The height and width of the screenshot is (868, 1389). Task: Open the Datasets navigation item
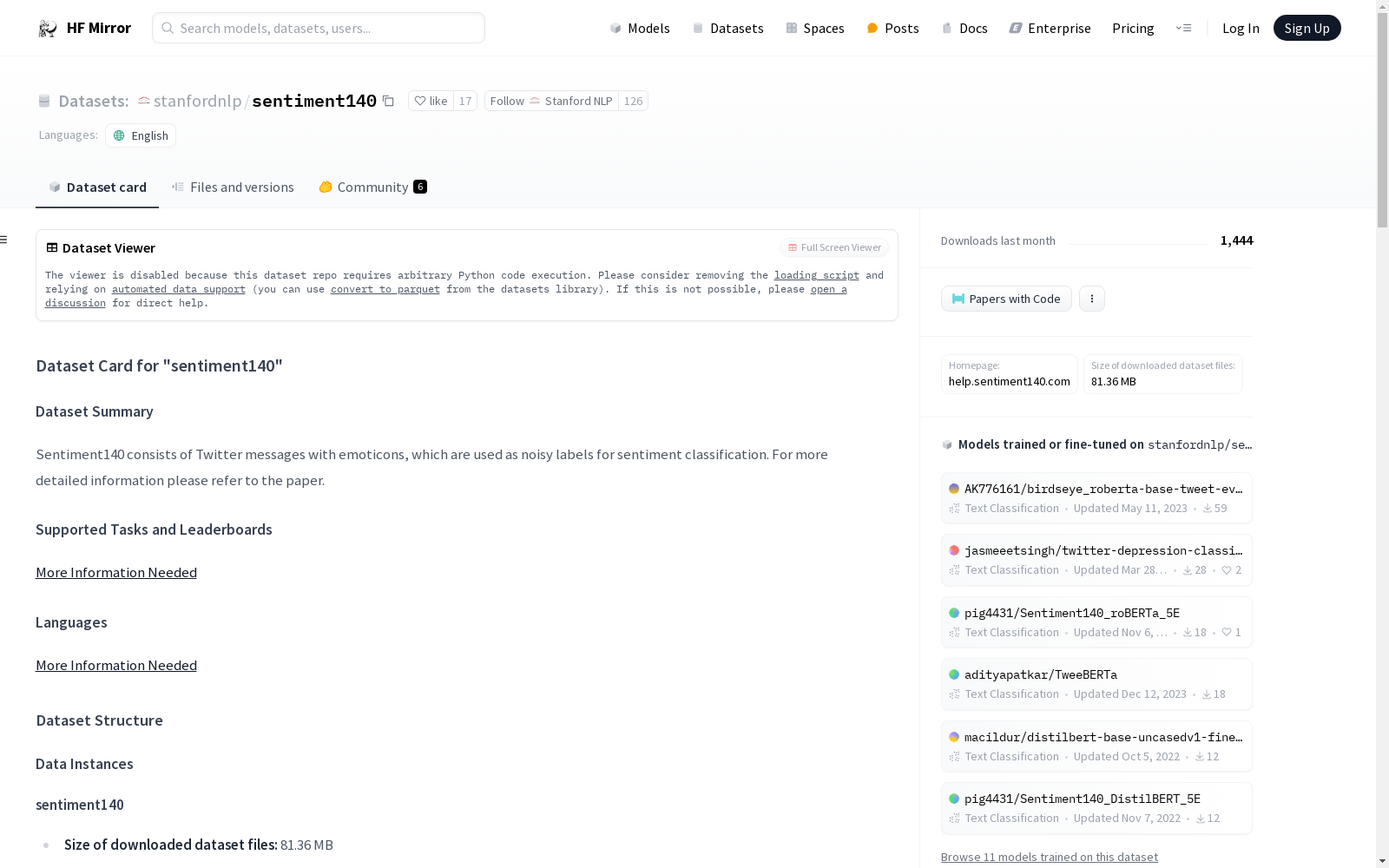(x=727, y=29)
